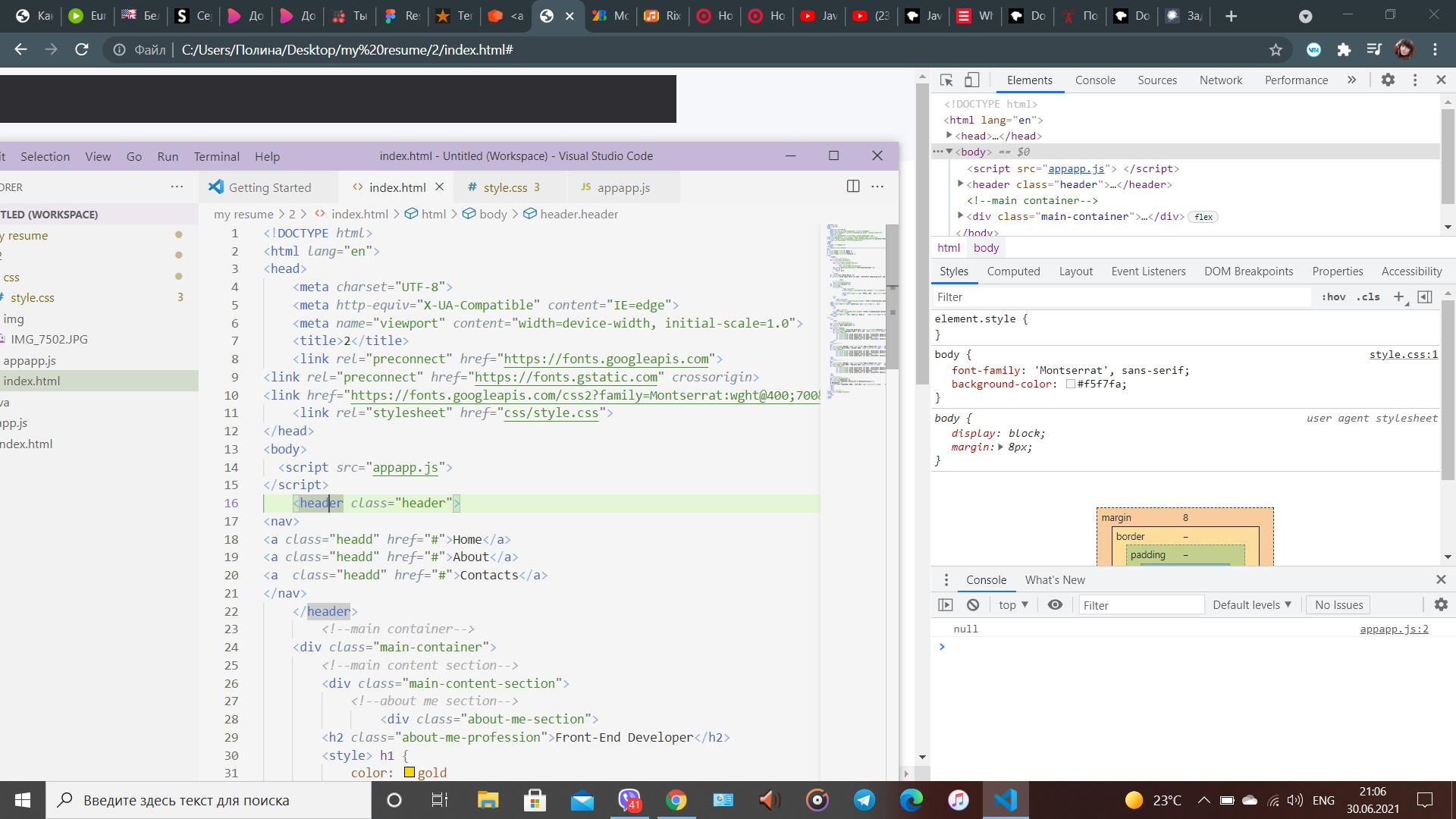Screen dimensions: 1456x819
Task: Open the Accessibility pane tab
Action: 1411,271
